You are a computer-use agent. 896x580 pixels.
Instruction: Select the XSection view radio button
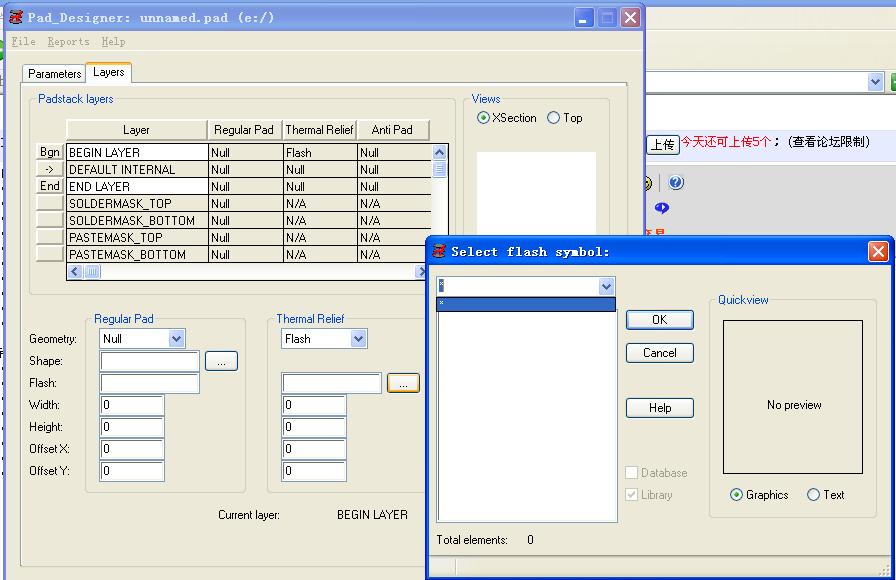[484, 118]
